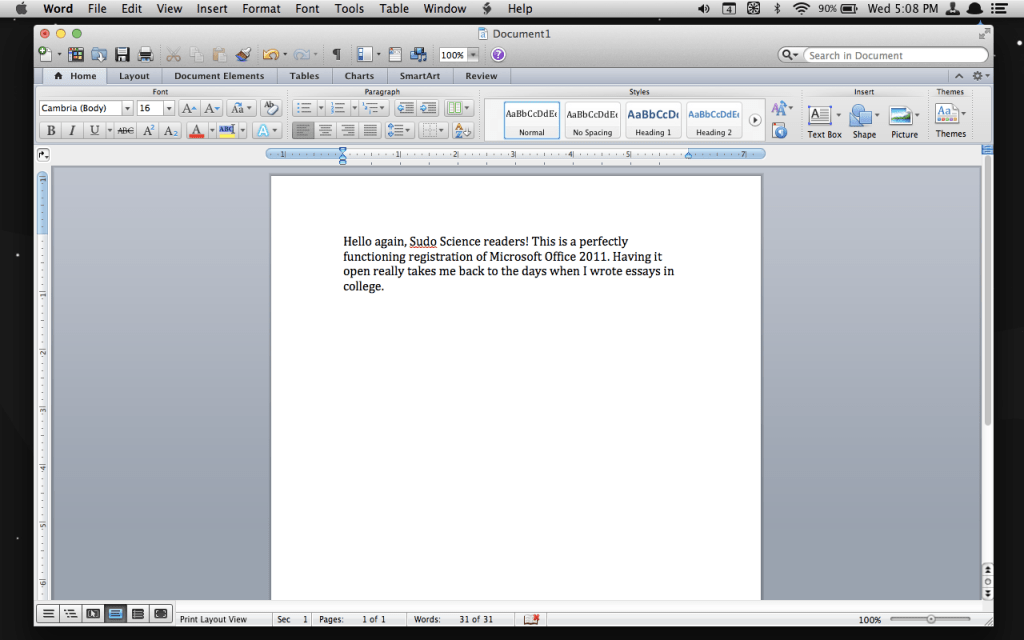Toggle Italic formatting
The image size is (1024, 640).
tap(72, 130)
